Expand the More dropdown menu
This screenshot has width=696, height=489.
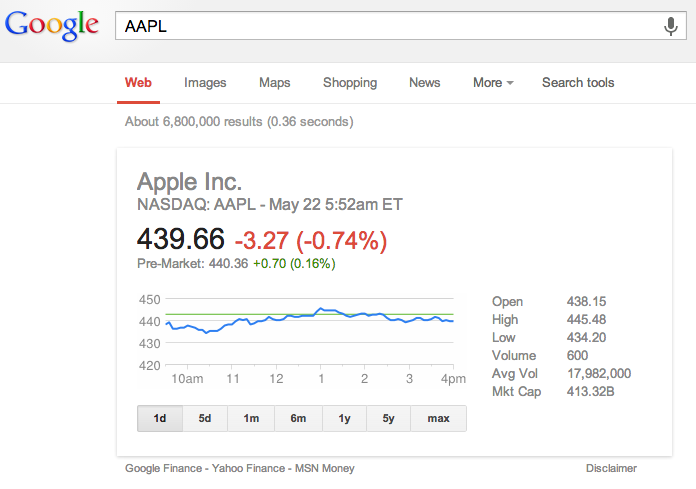(x=492, y=82)
